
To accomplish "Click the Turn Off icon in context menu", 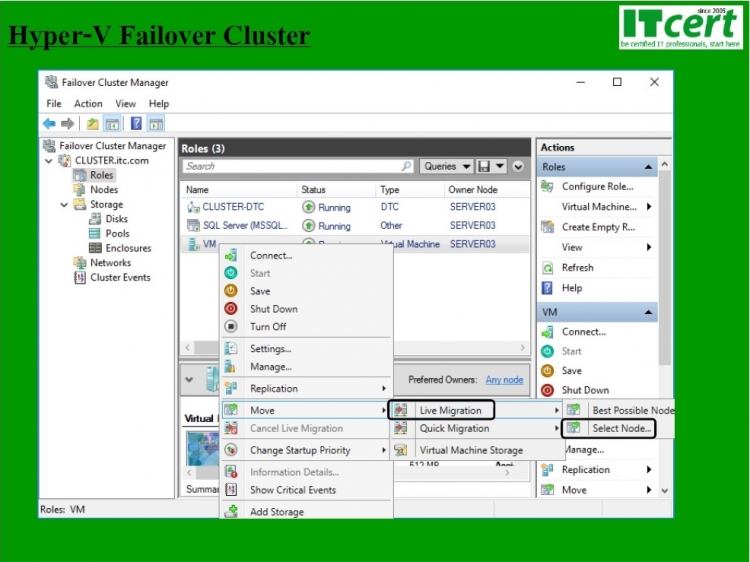I will 231,326.
